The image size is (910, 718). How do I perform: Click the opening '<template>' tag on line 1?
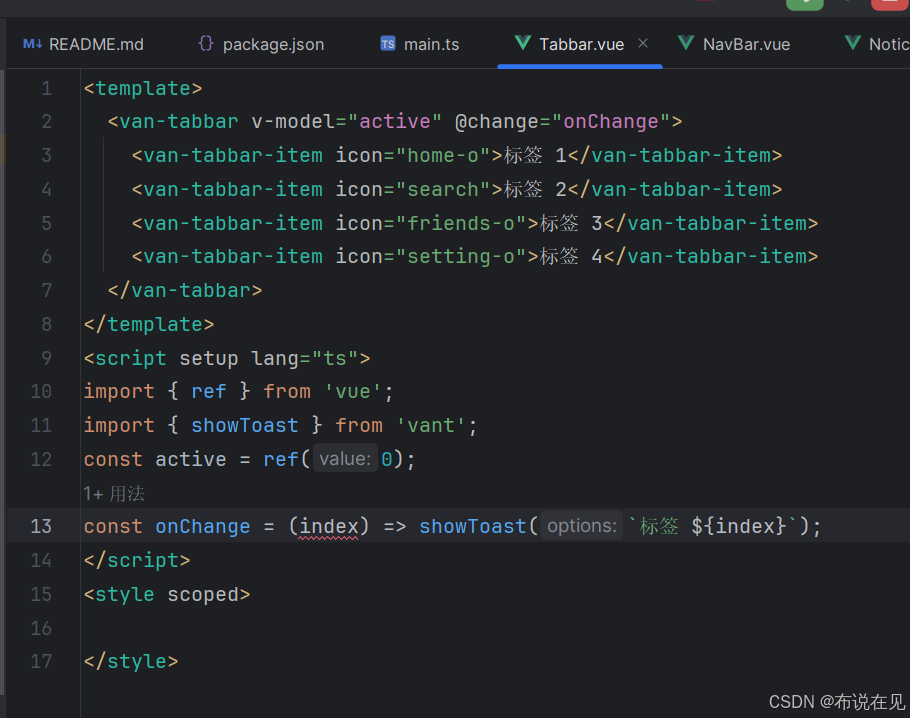click(143, 89)
